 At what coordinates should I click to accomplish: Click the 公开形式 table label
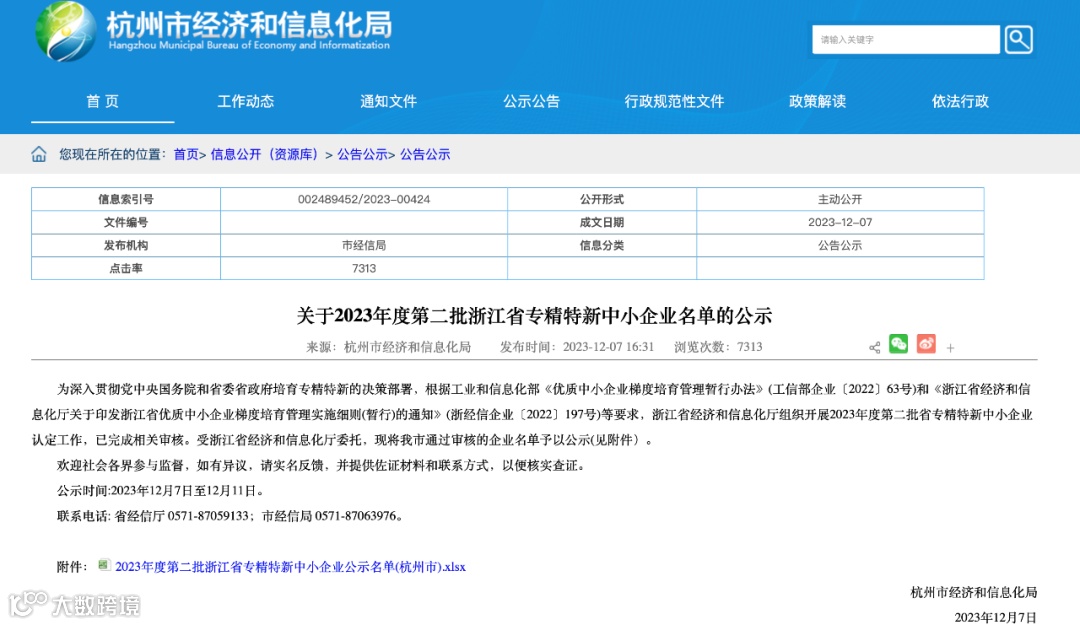point(602,199)
